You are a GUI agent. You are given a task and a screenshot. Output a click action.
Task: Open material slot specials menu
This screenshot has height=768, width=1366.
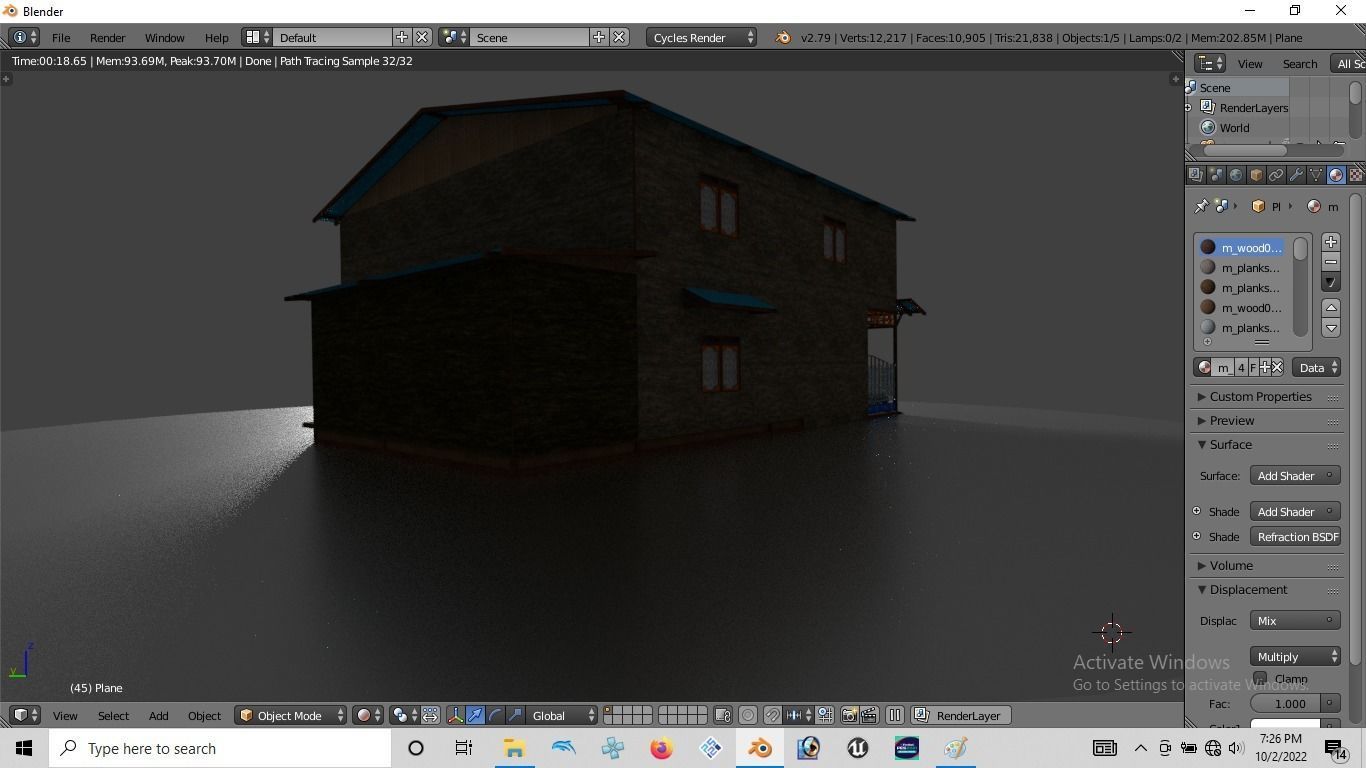pyautogui.click(x=1331, y=282)
